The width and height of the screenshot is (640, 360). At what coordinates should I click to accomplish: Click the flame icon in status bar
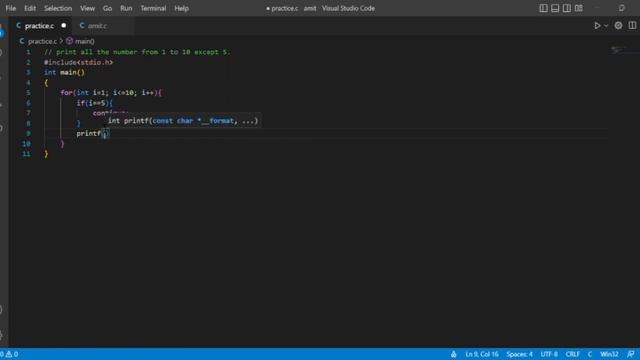(x=453, y=354)
